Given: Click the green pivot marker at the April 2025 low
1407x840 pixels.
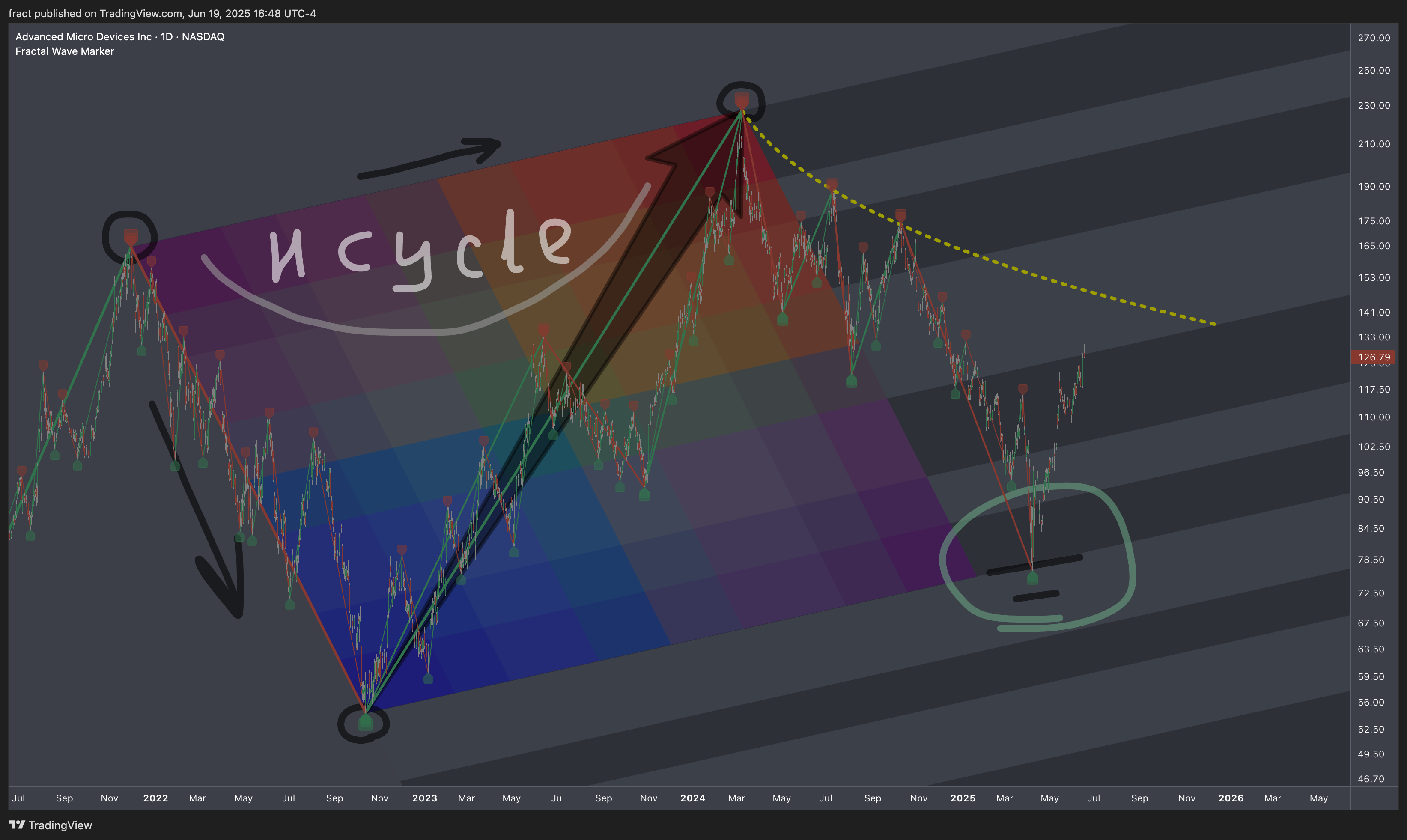Looking at the screenshot, I should pyautogui.click(x=1032, y=578).
